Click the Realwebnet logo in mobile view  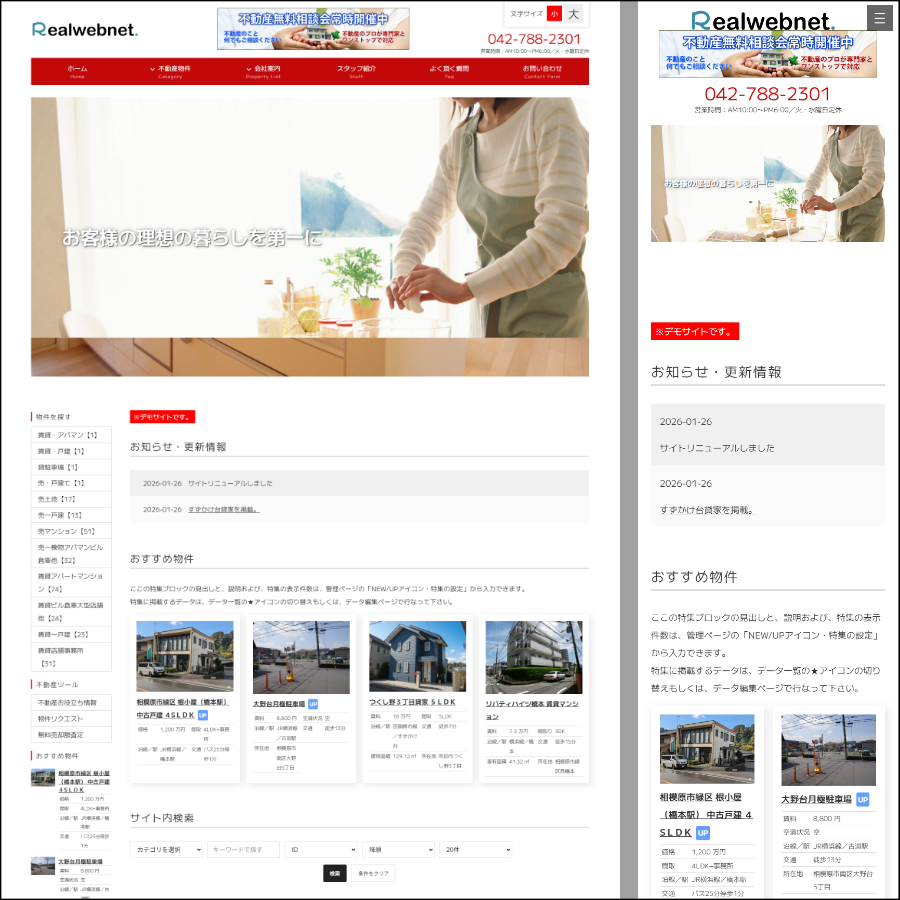point(762,21)
